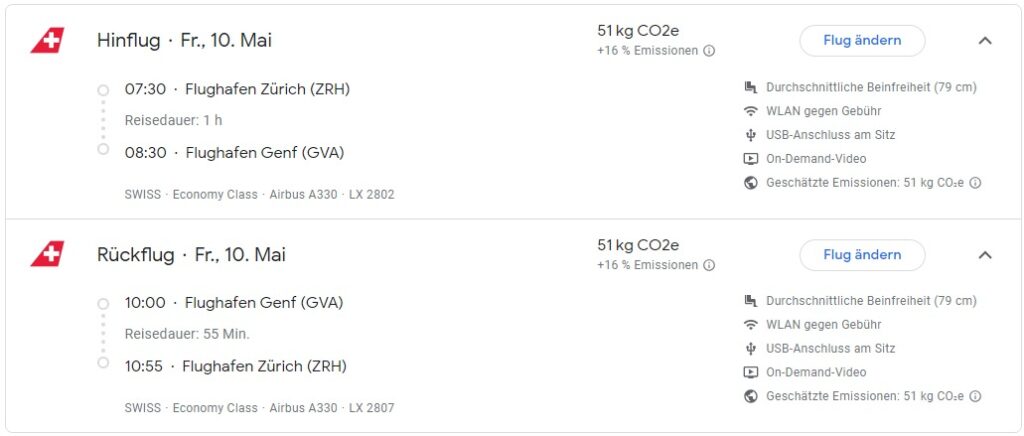The height and width of the screenshot is (436, 1024).
Task: Click the WLAN wifi icon in Hinflug details
Action: (751, 111)
